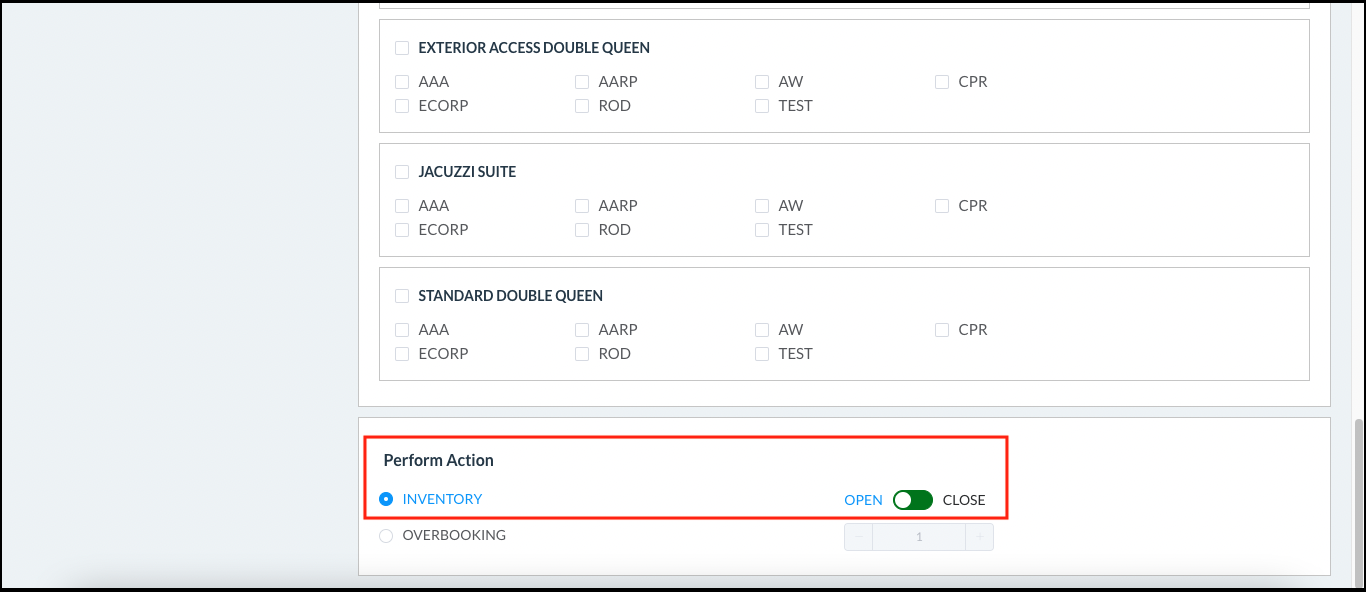Viewport: 1366px width, 592px height.
Task: Check AW for STANDARD DOUBLE QUEEN
Action: (762, 329)
